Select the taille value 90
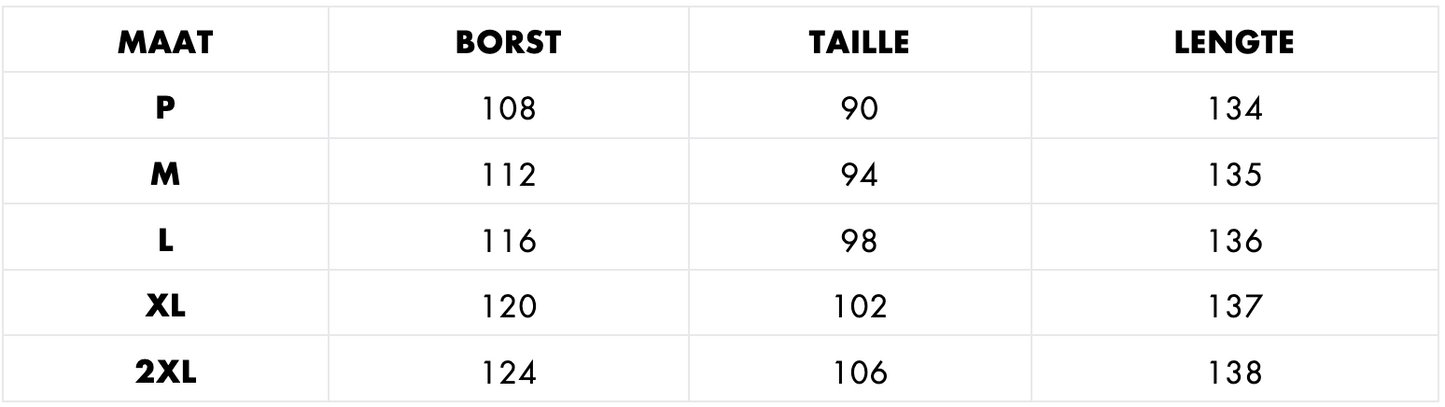Screen dimensions: 1445x407 (859, 108)
